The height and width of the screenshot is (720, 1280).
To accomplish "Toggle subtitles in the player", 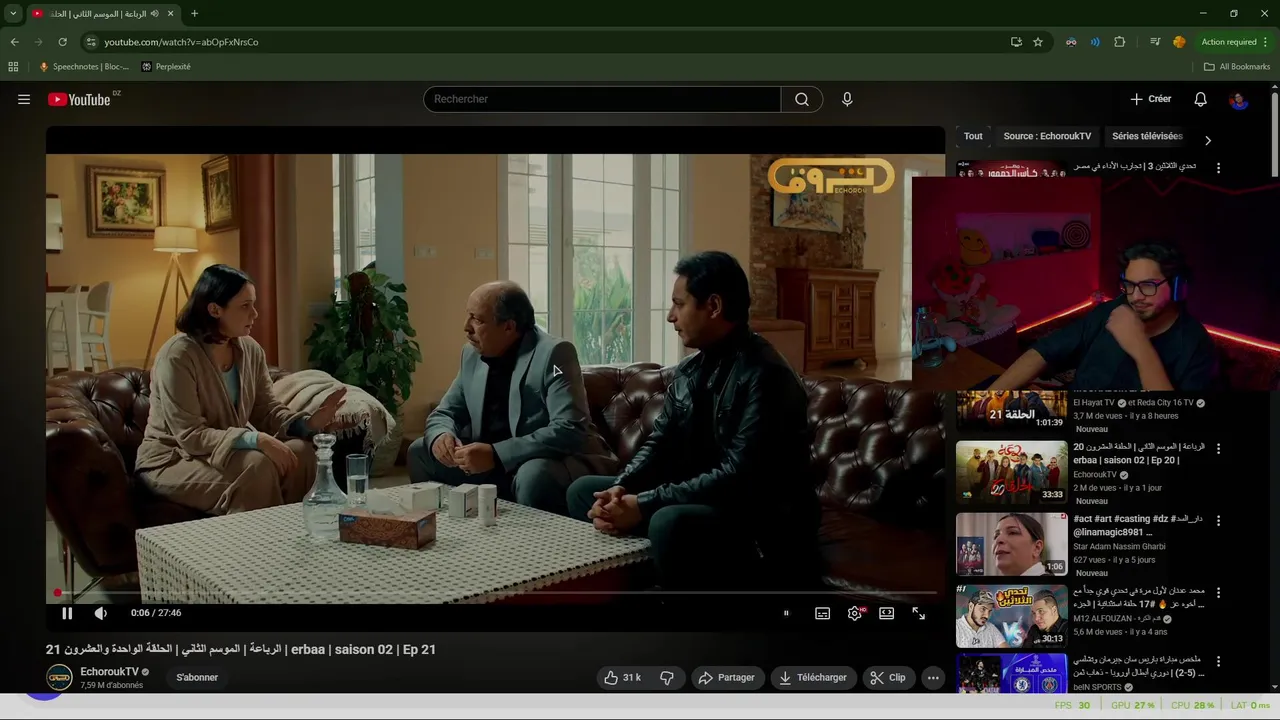I will tap(822, 613).
